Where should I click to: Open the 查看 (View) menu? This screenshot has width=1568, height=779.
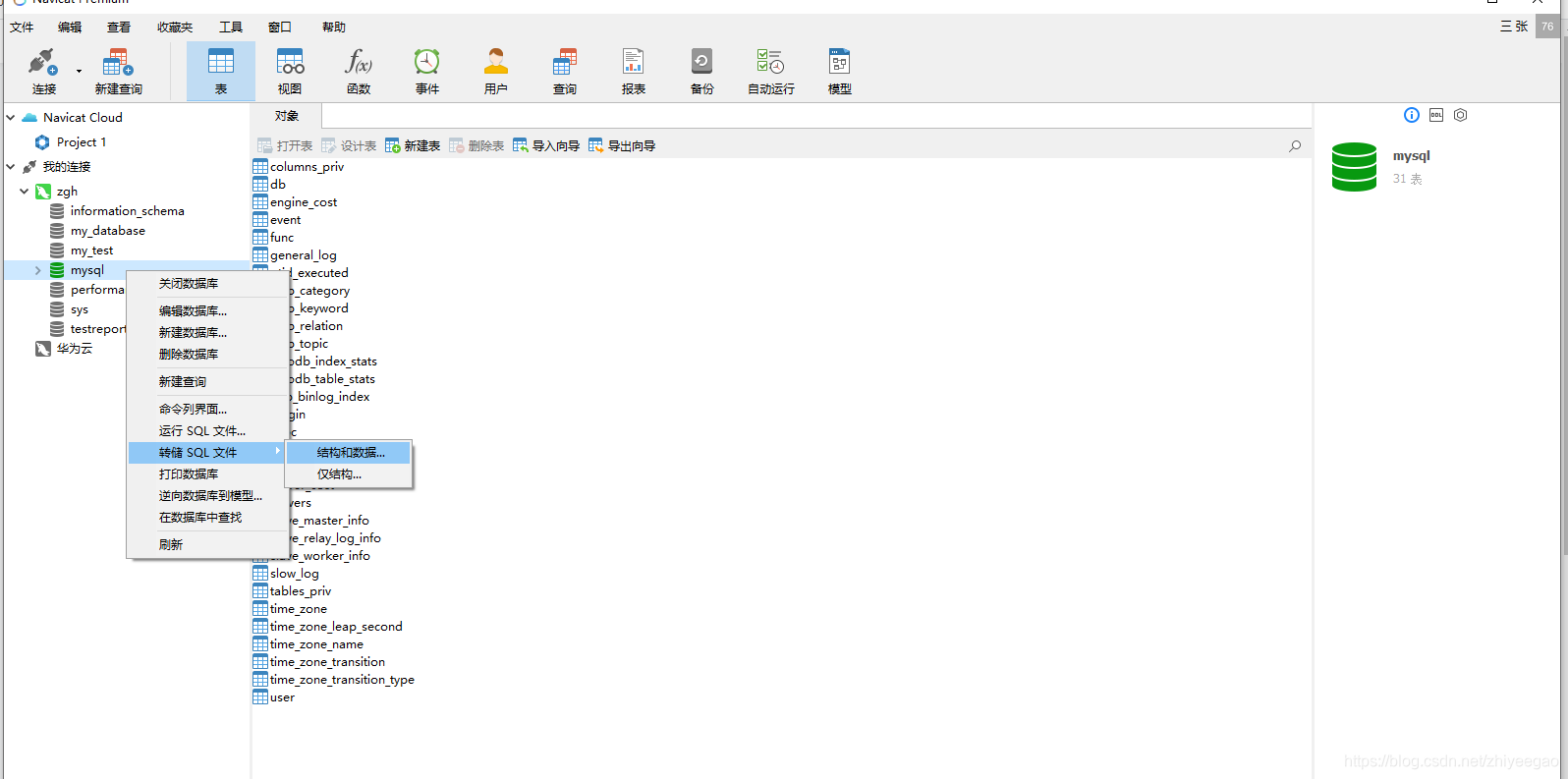(119, 27)
